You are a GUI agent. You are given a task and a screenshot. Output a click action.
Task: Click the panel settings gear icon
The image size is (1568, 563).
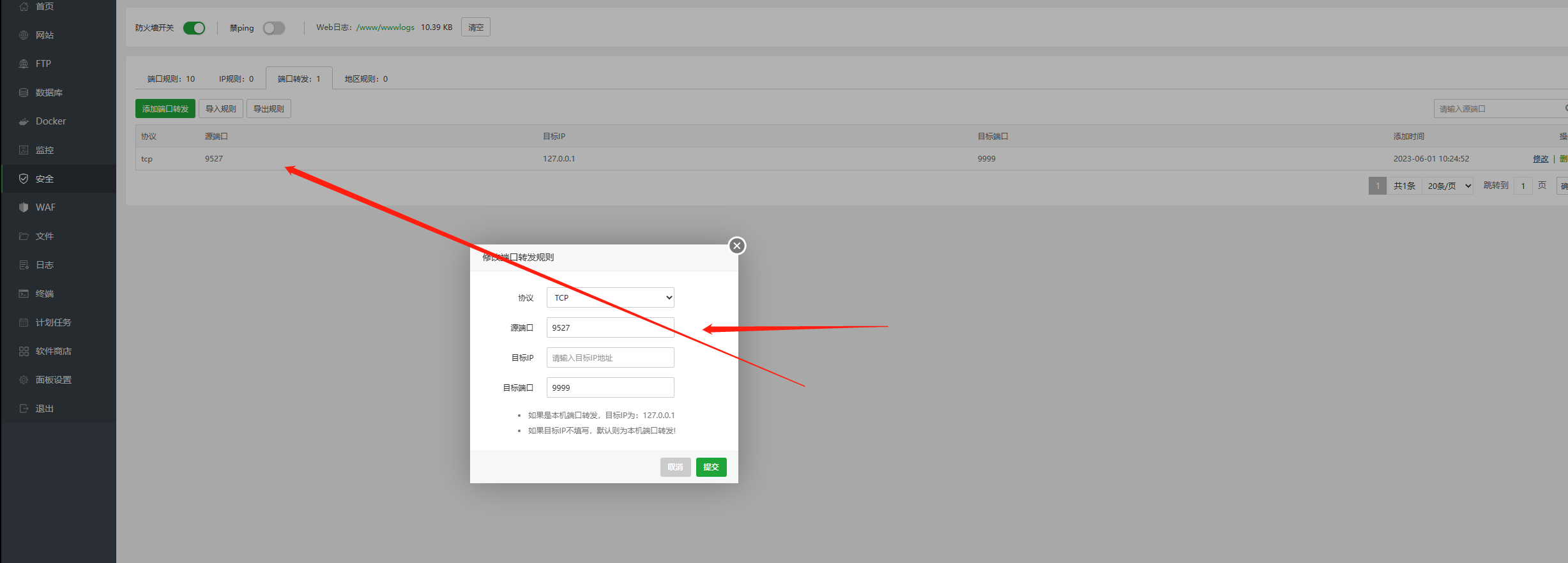(24, 380)
